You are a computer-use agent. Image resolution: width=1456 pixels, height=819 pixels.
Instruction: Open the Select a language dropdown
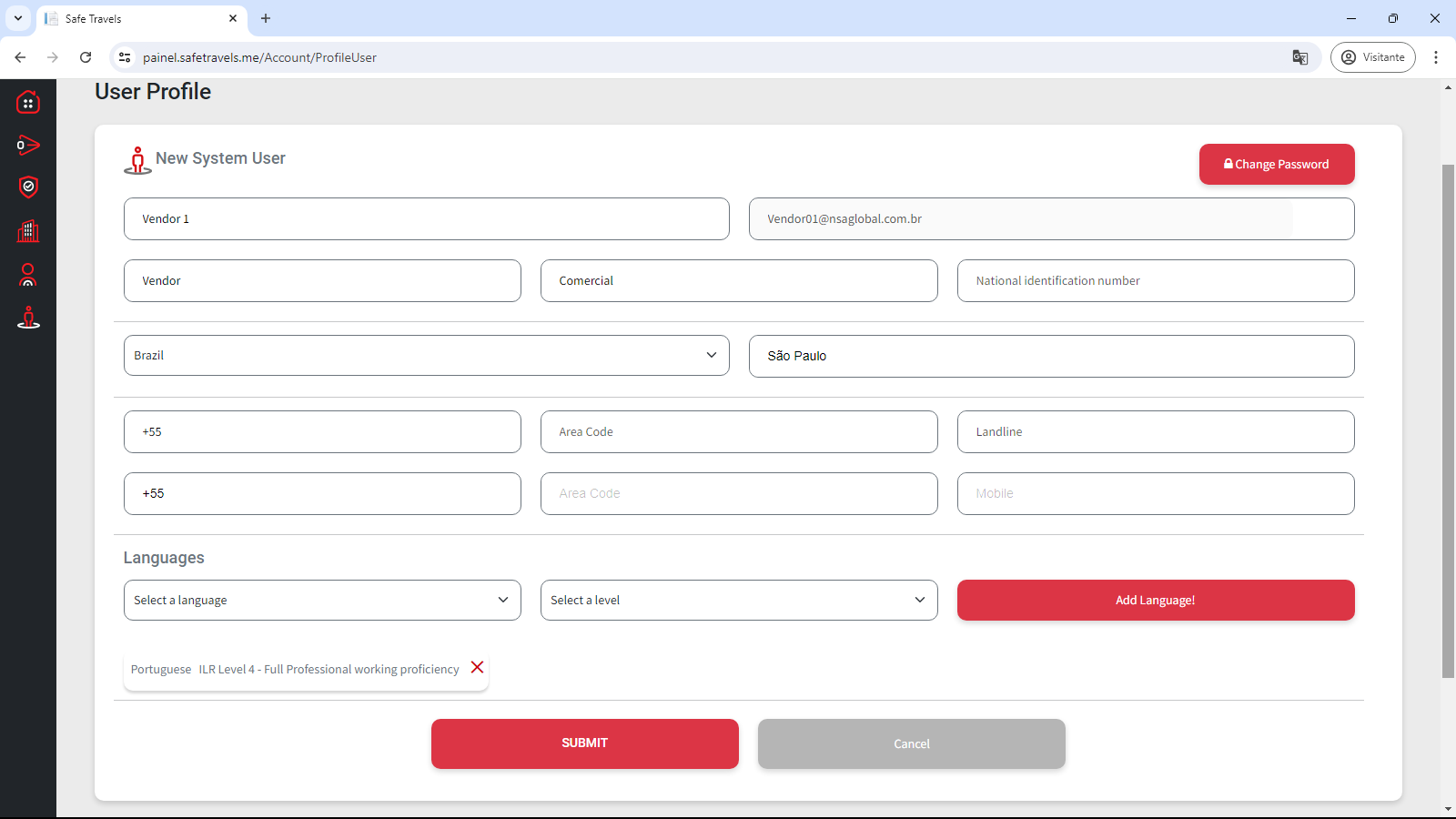322,601
